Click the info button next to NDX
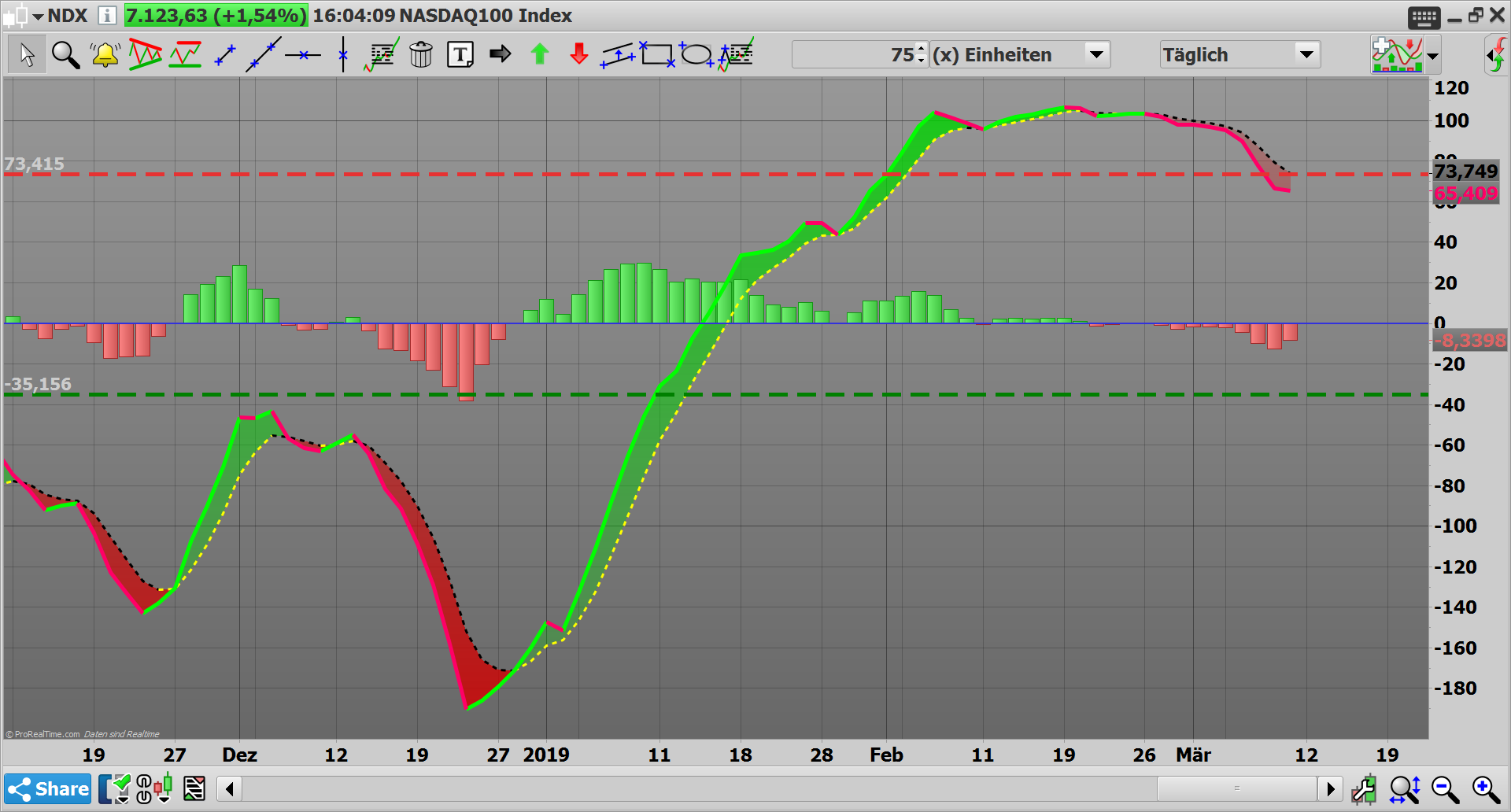 point(105,15)
